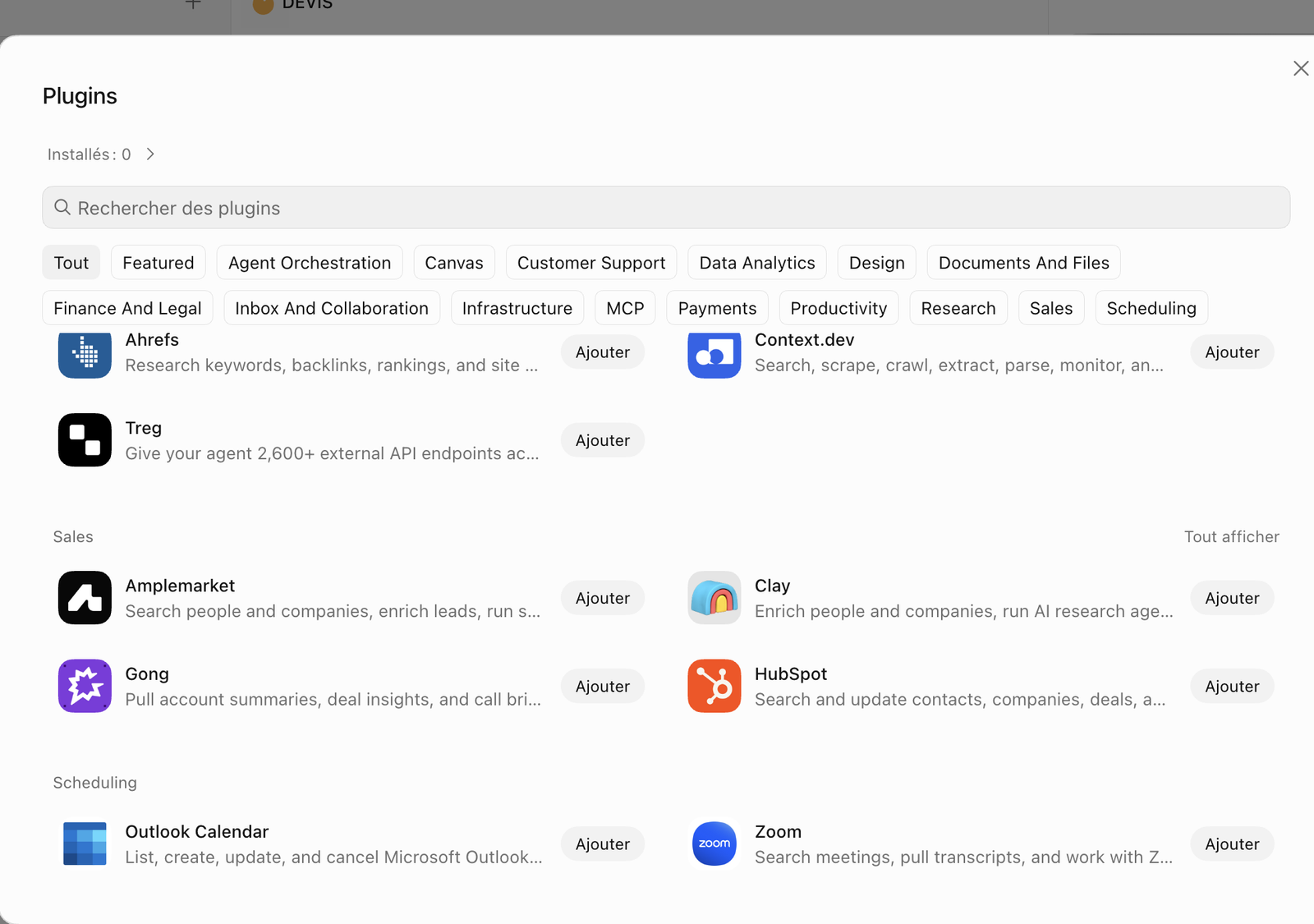Image resolution: width=1314 pixels, height=924 pixels.
Task: Click the Outlook Calendar plugin icon
Action: click(x=85, y=844)
